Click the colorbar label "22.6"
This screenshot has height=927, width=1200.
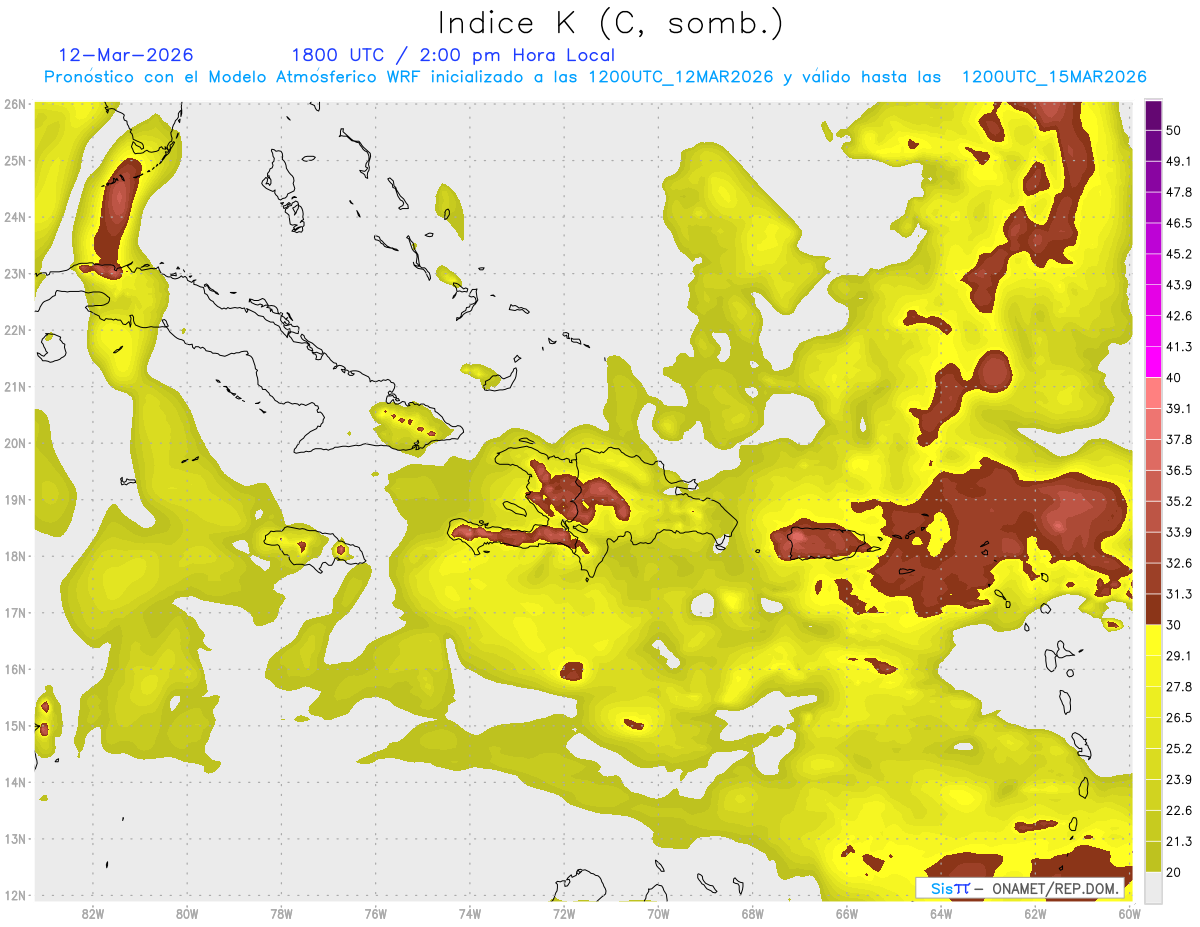point(1178,811)
